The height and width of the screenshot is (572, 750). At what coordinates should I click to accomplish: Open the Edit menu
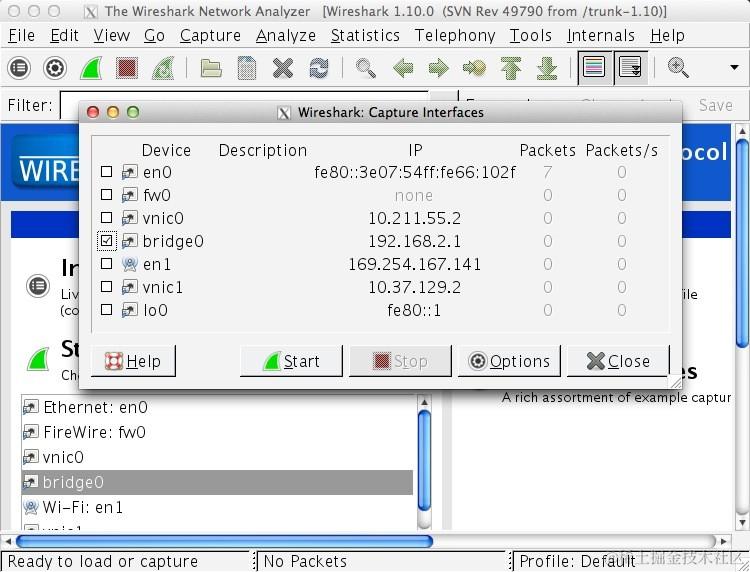click(64, 35)
